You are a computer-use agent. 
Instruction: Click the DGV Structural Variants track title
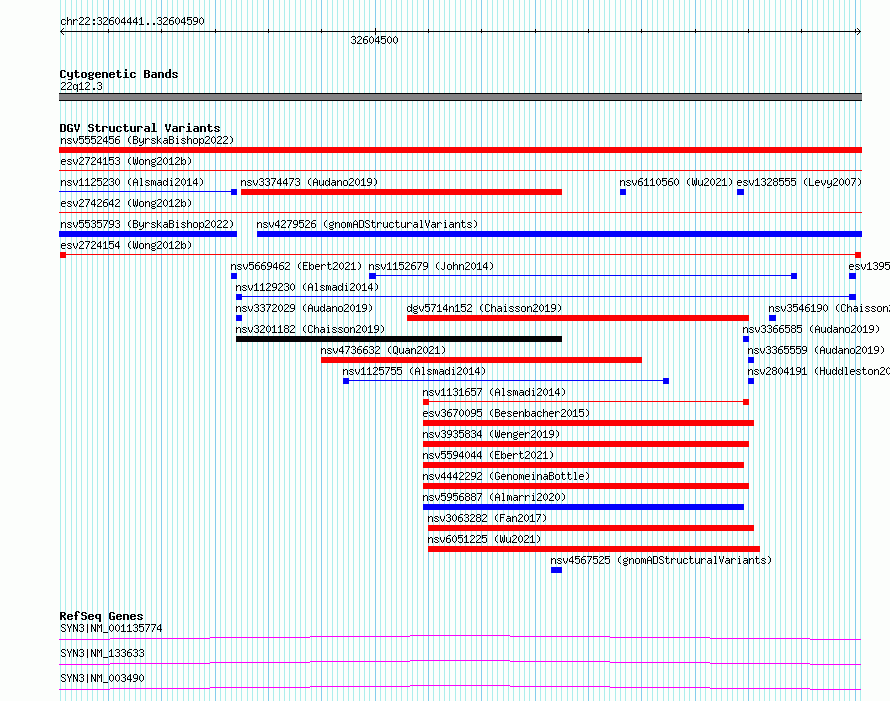tap(140, 128)
